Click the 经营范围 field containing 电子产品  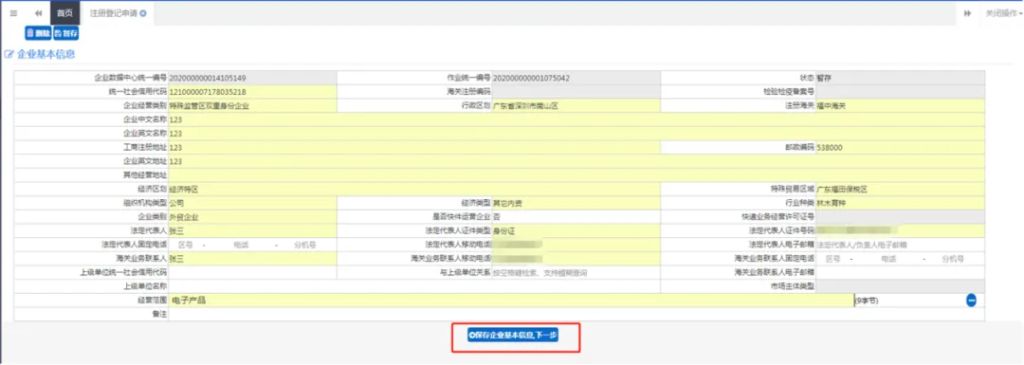point(511,300)
